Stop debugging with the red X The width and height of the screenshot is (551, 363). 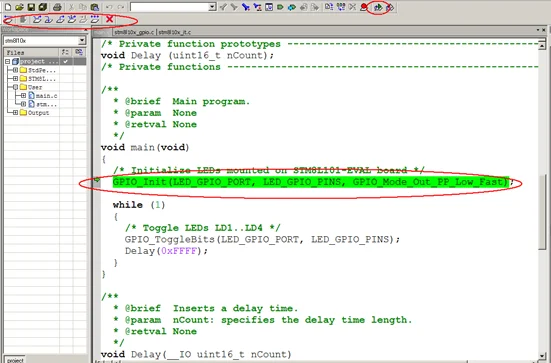[x=110, y=19]
